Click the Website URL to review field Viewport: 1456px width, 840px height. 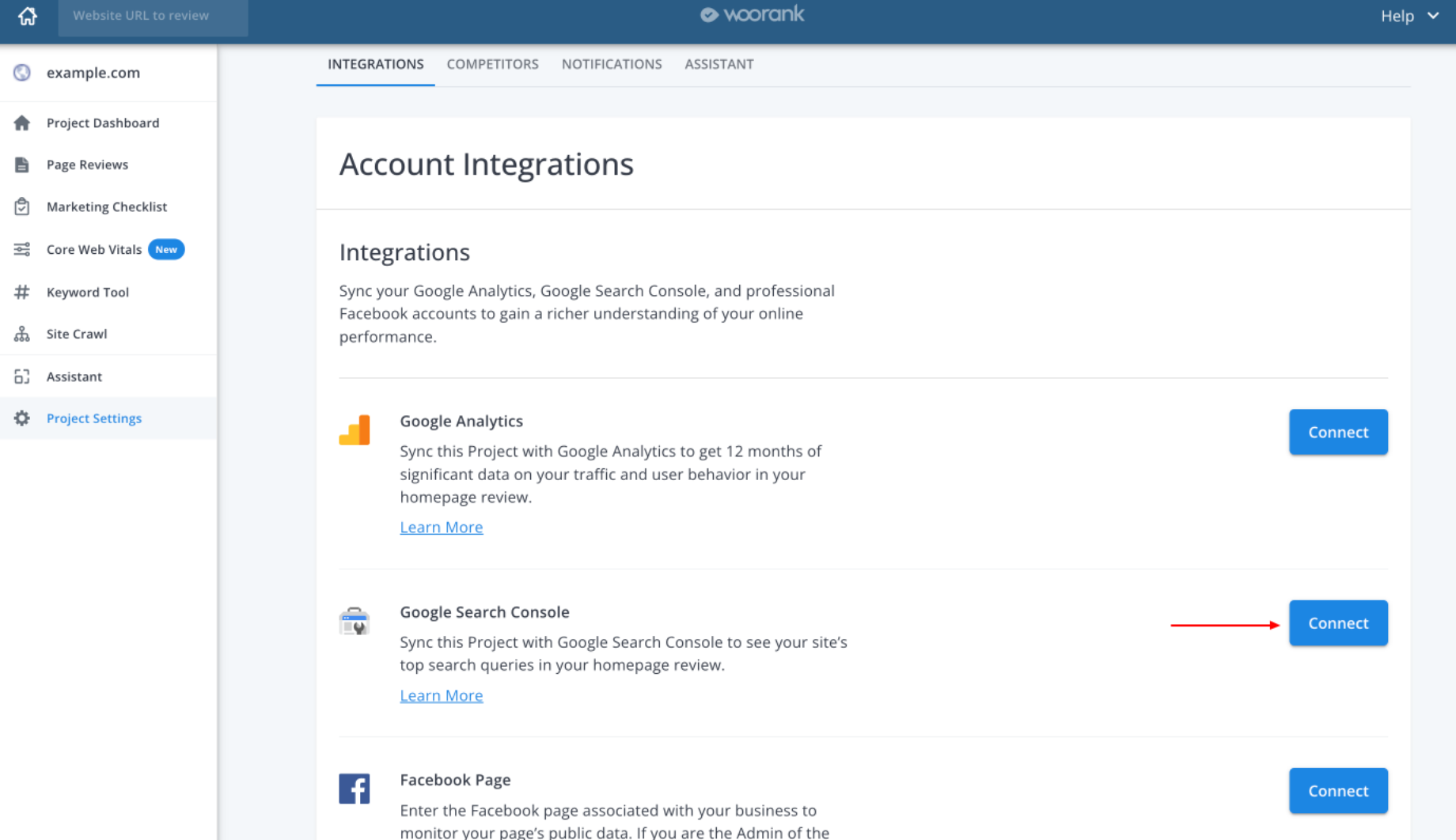[153, 16]
